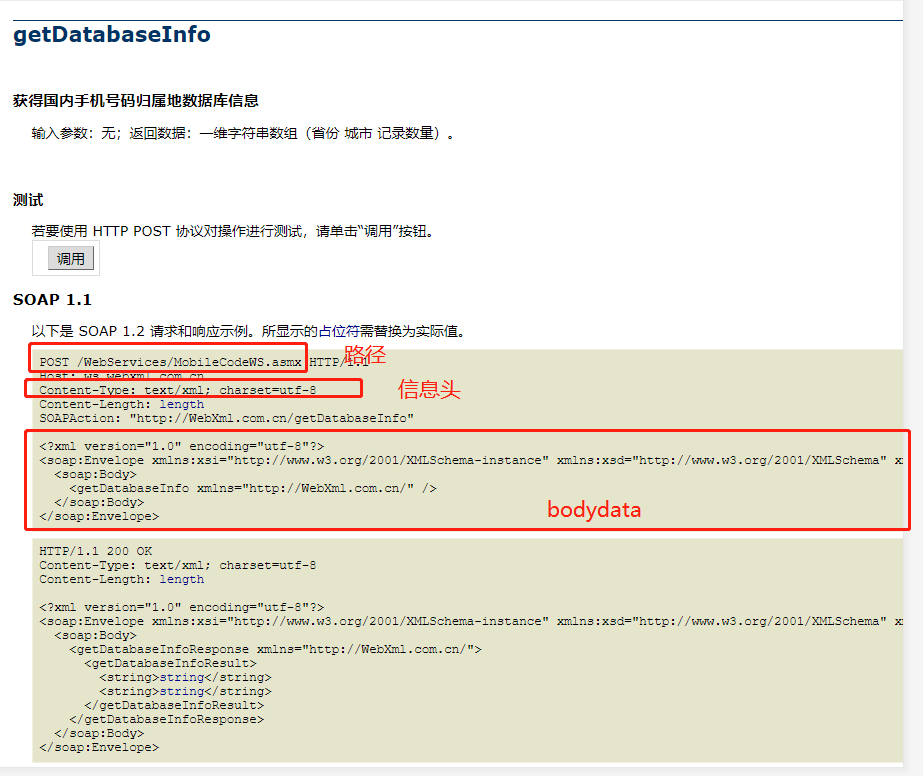Click the 输入参数 description line
Image resolution: width=923 pixels, height=776 pixels.
pyautogui.click(x=243, y=133)
